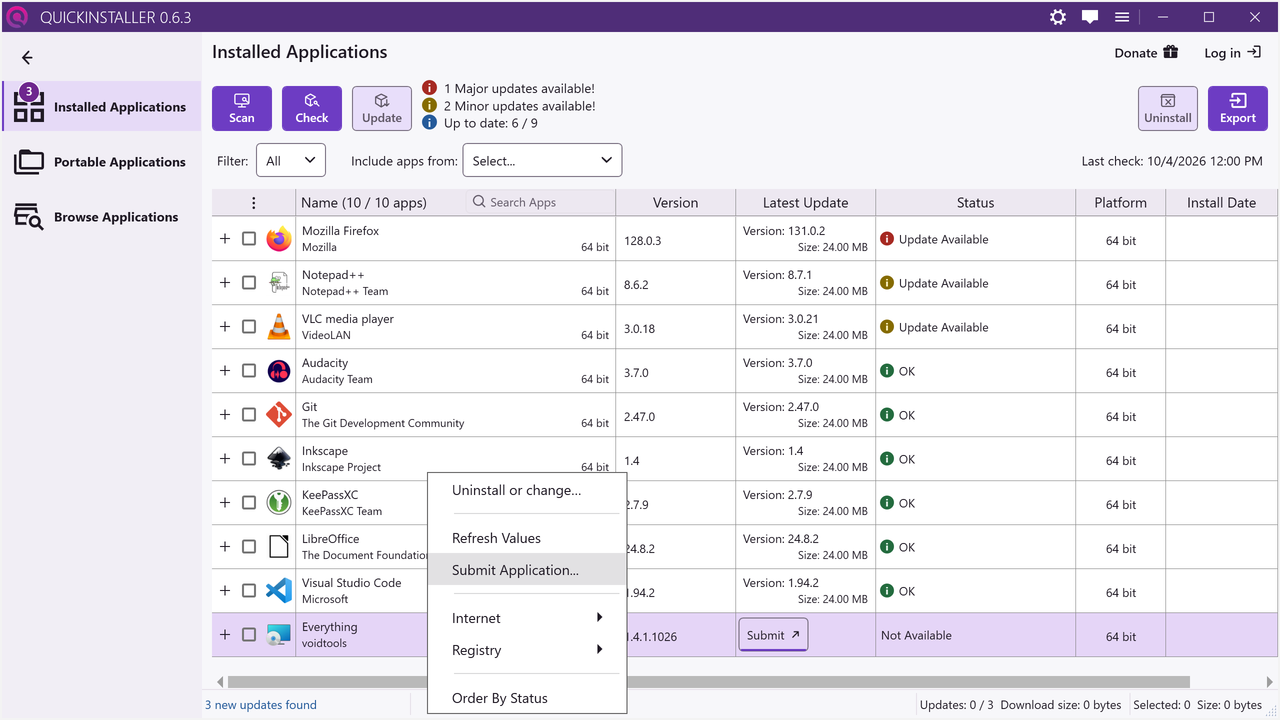Click the Visual Studio Code icon
The image size is (1280, 720).
(x=279, y=591)
